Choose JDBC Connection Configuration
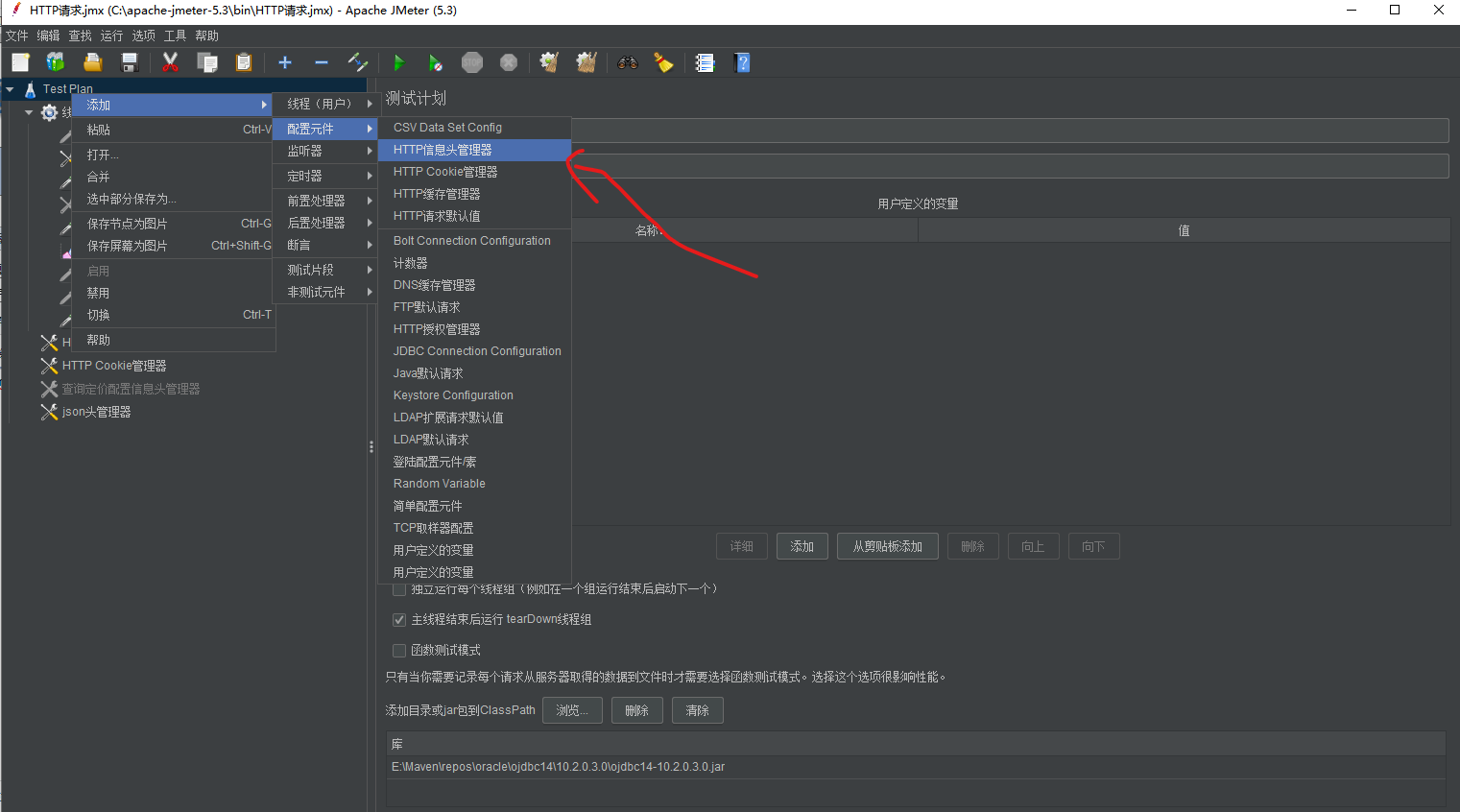The height and width of the screenshot is (812, 1460). (x=475, y=351)
